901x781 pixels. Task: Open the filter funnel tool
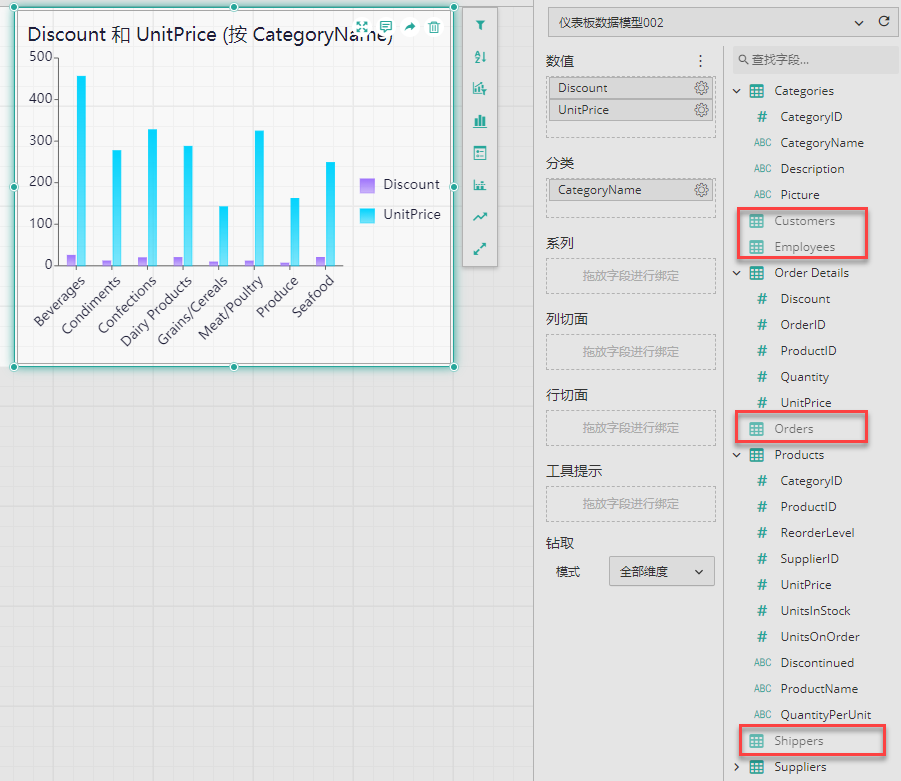pyautogui.click(x=480, y=25)
